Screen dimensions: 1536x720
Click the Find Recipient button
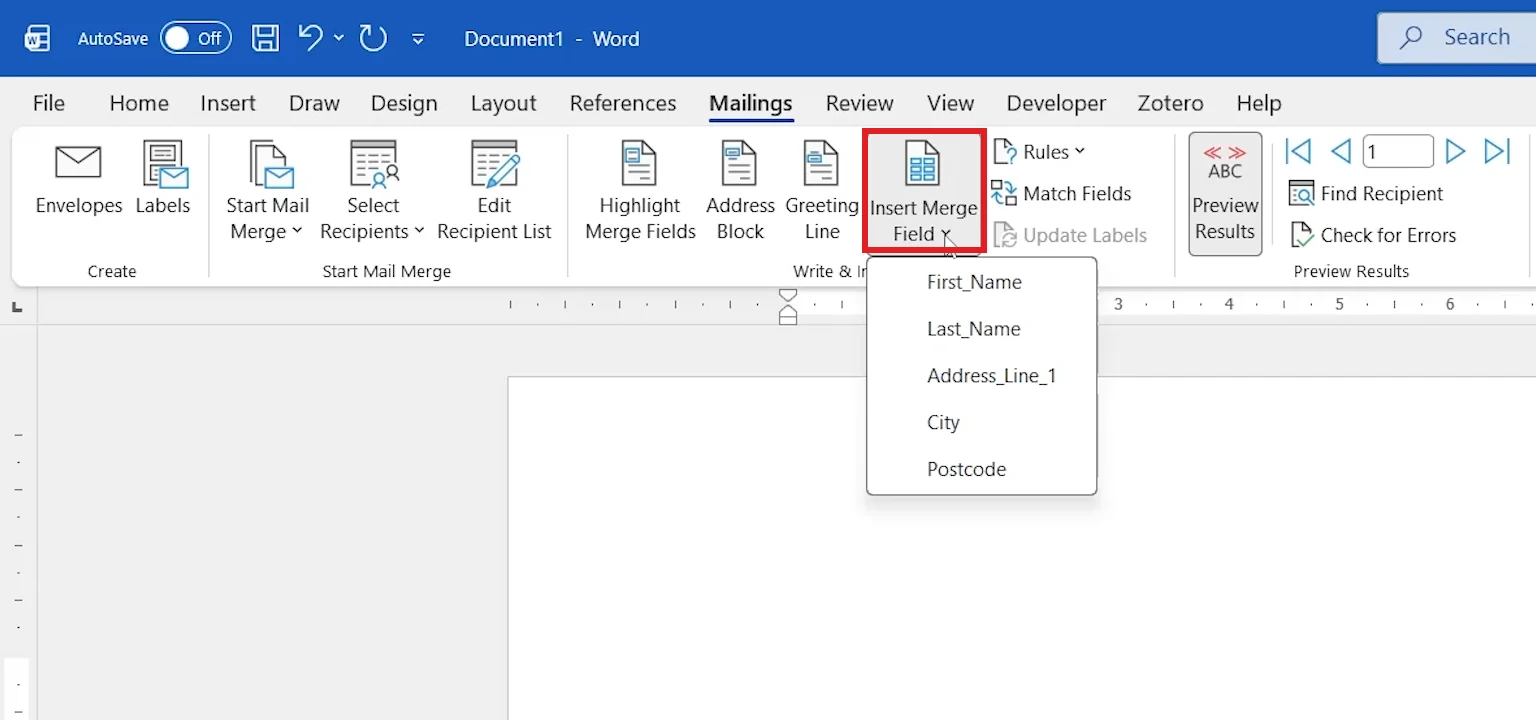[1366, 194]
